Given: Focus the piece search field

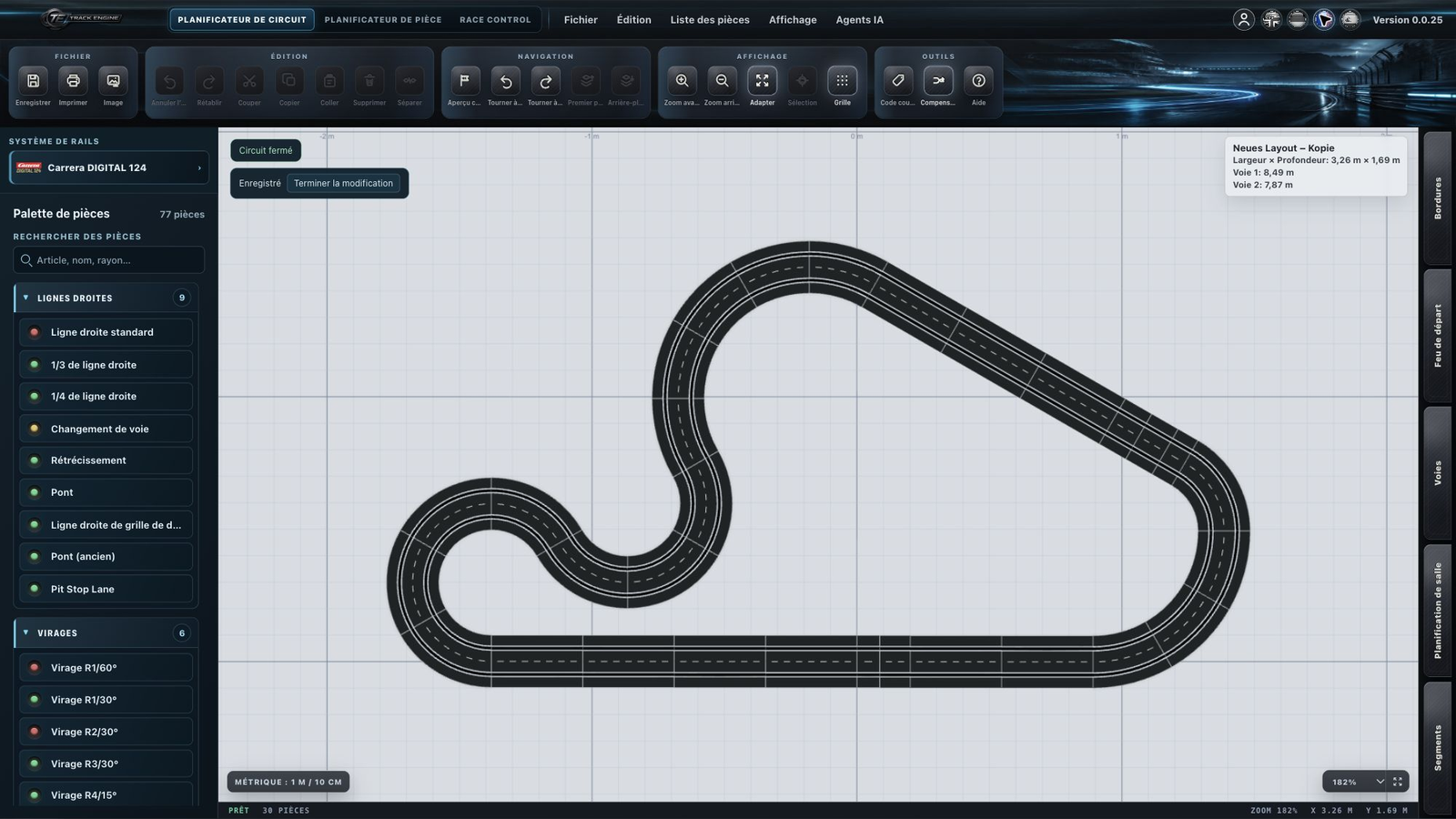Looking at the screenshot, I should coord(108,260).
